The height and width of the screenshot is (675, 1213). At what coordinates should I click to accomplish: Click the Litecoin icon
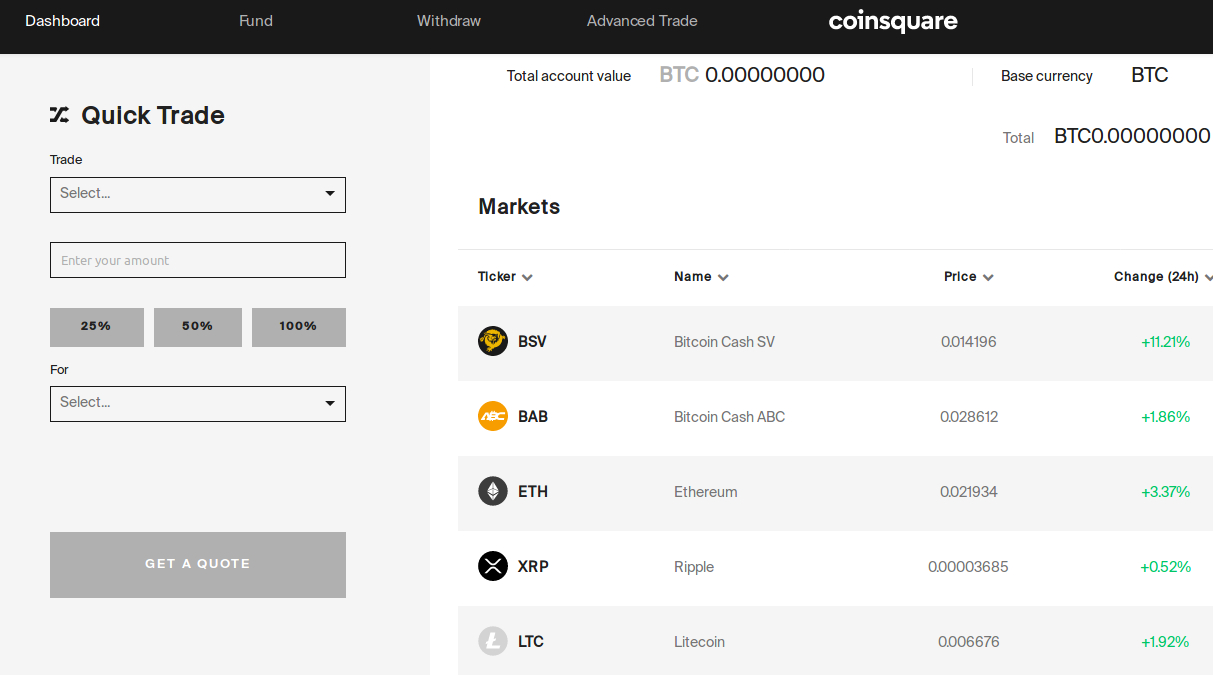click(493, 641)
